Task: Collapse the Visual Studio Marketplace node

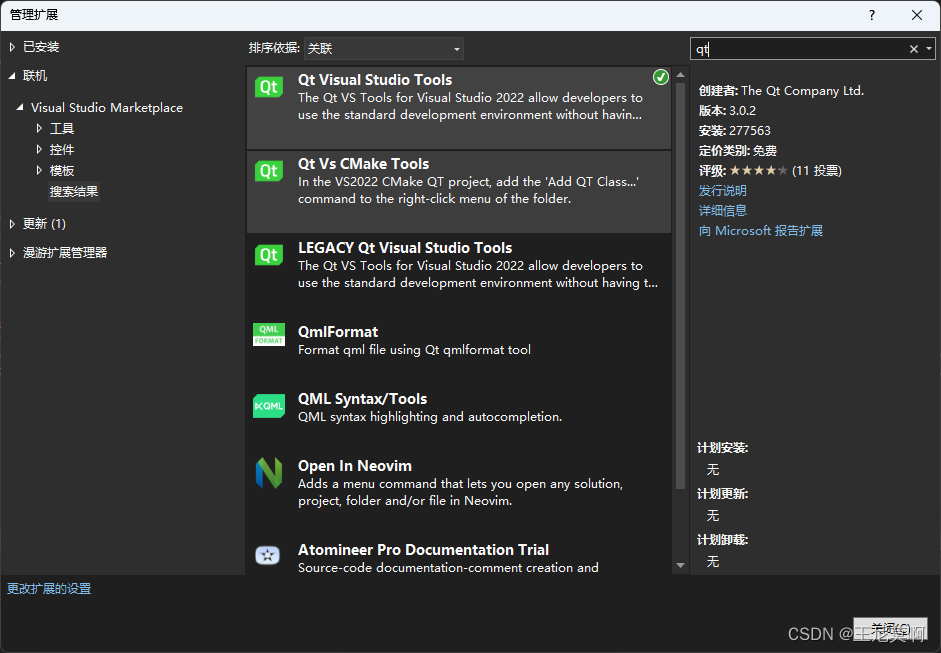Action: 20,107
